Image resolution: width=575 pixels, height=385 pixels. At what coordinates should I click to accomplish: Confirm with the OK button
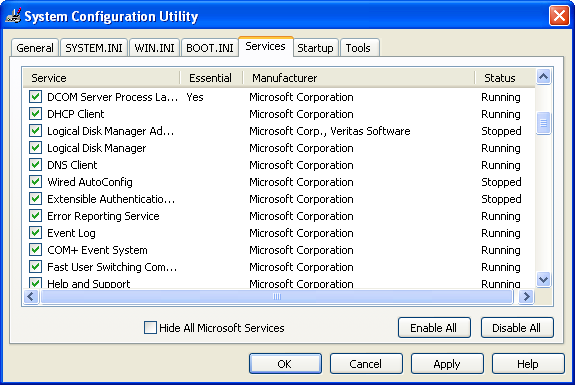tap(285, 364)
